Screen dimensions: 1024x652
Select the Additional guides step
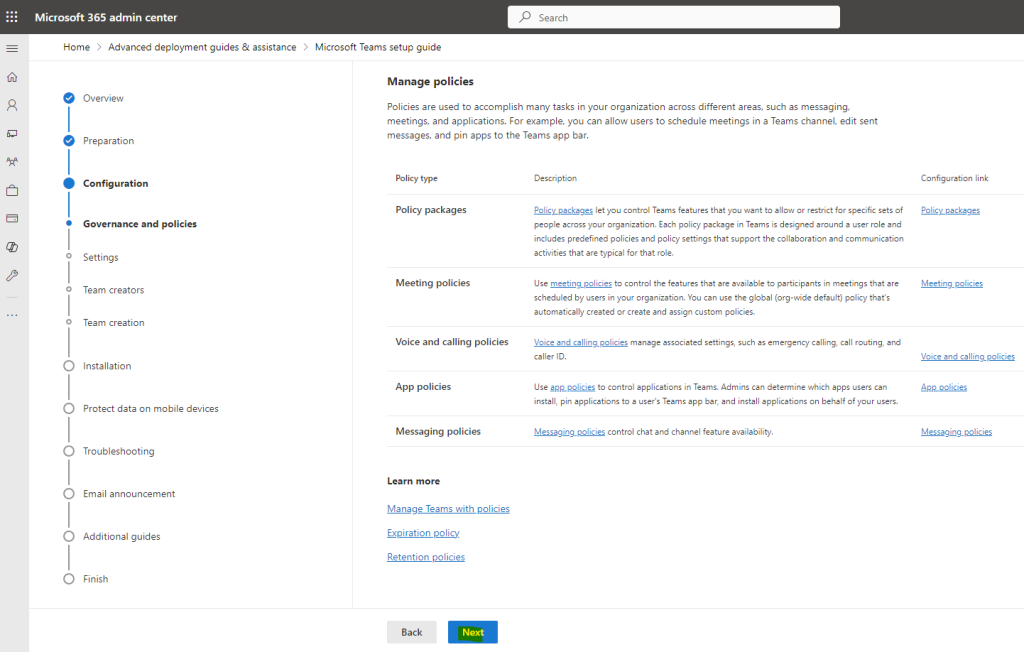(x=121, y=536)
